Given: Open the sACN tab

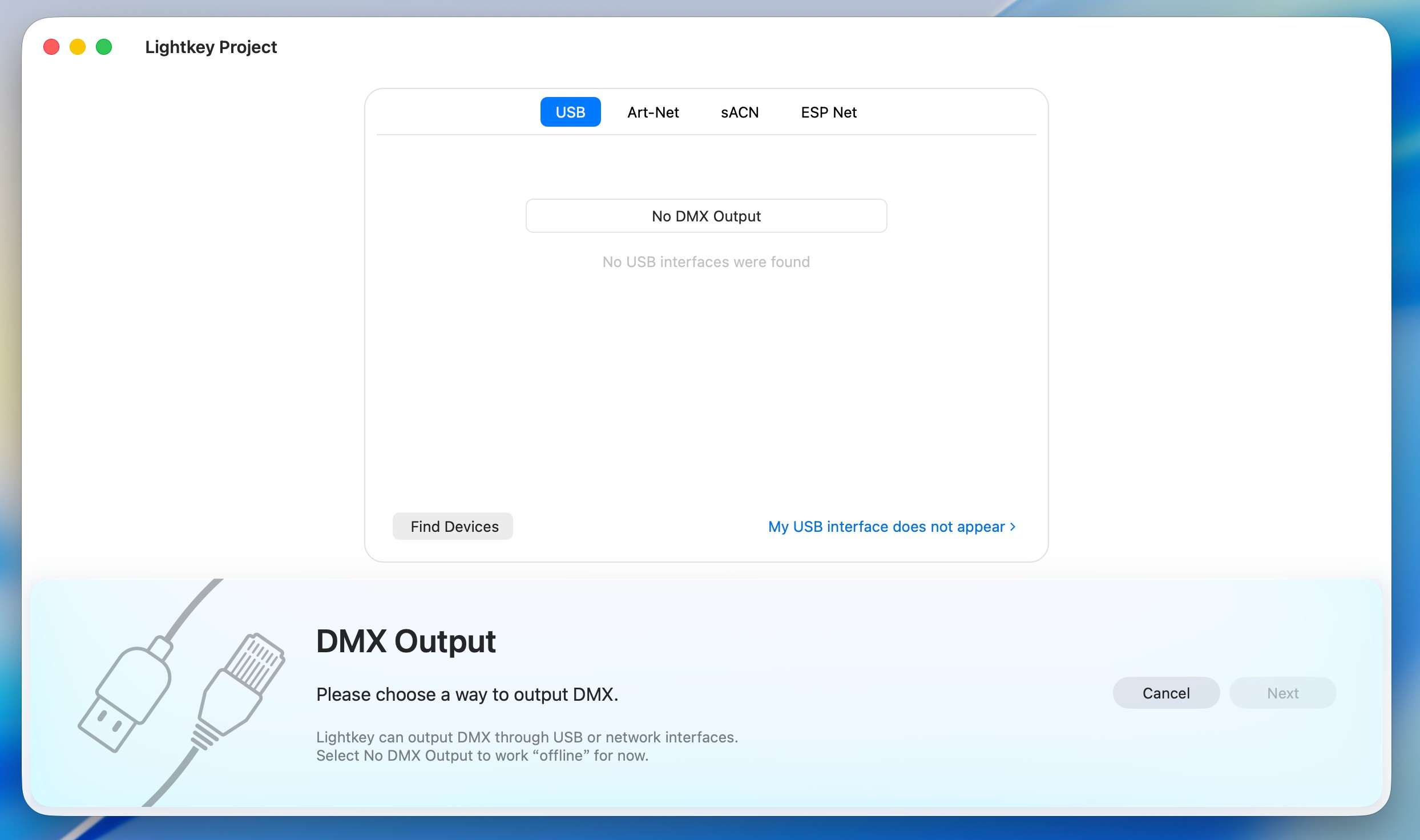Looking at the screenshot, I should point(740,112).
